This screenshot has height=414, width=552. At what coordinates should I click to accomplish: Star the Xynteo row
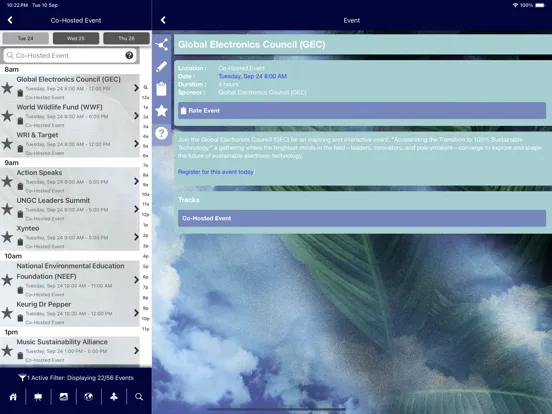click(x=7, y=237)
